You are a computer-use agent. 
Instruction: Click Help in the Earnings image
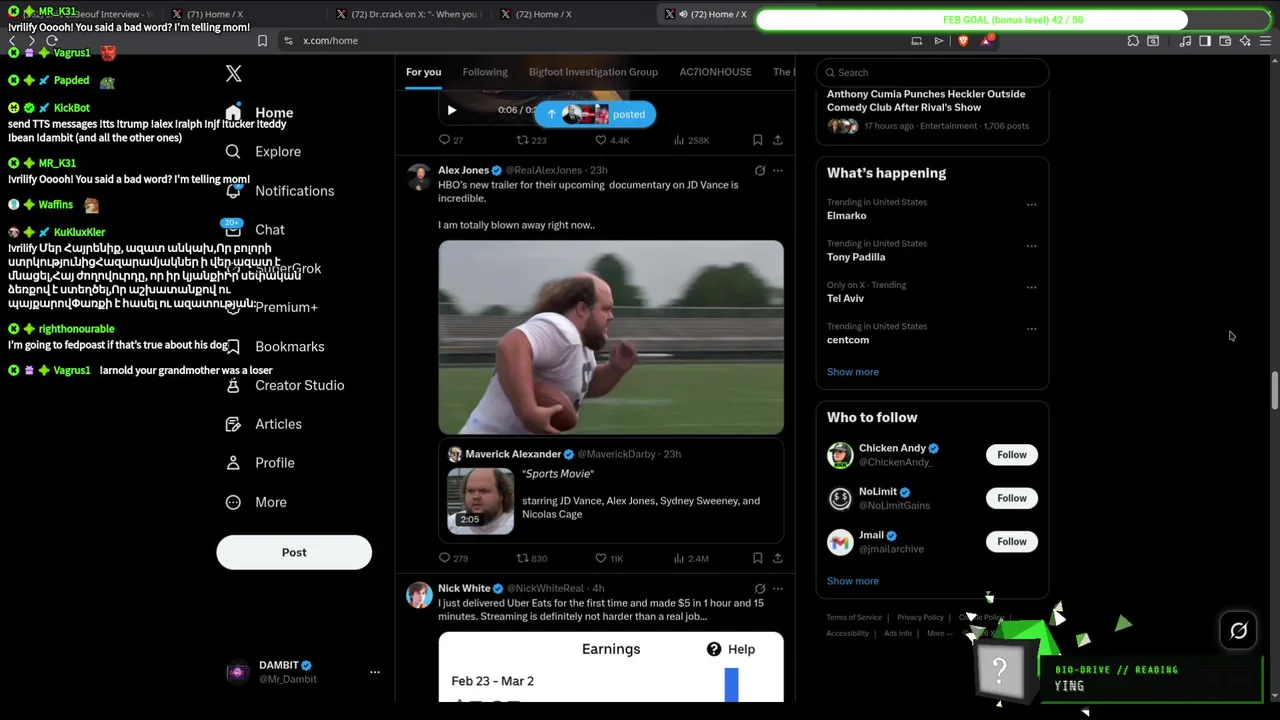pyautogui.click(x=731, y=649)
